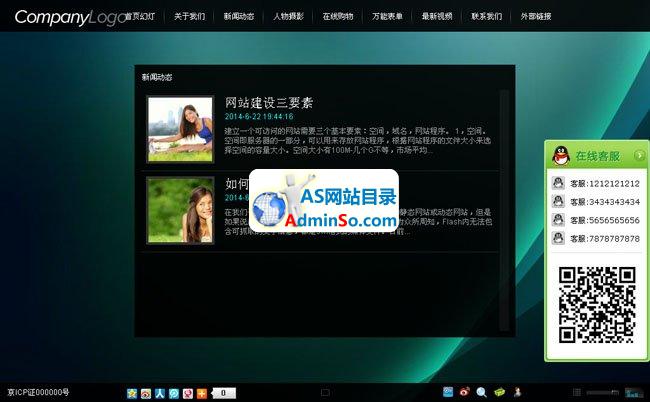Viewport: 650px width, 402px height.
Task: Open the red Weibo icon in the right footer
Action: click(465, 392)
